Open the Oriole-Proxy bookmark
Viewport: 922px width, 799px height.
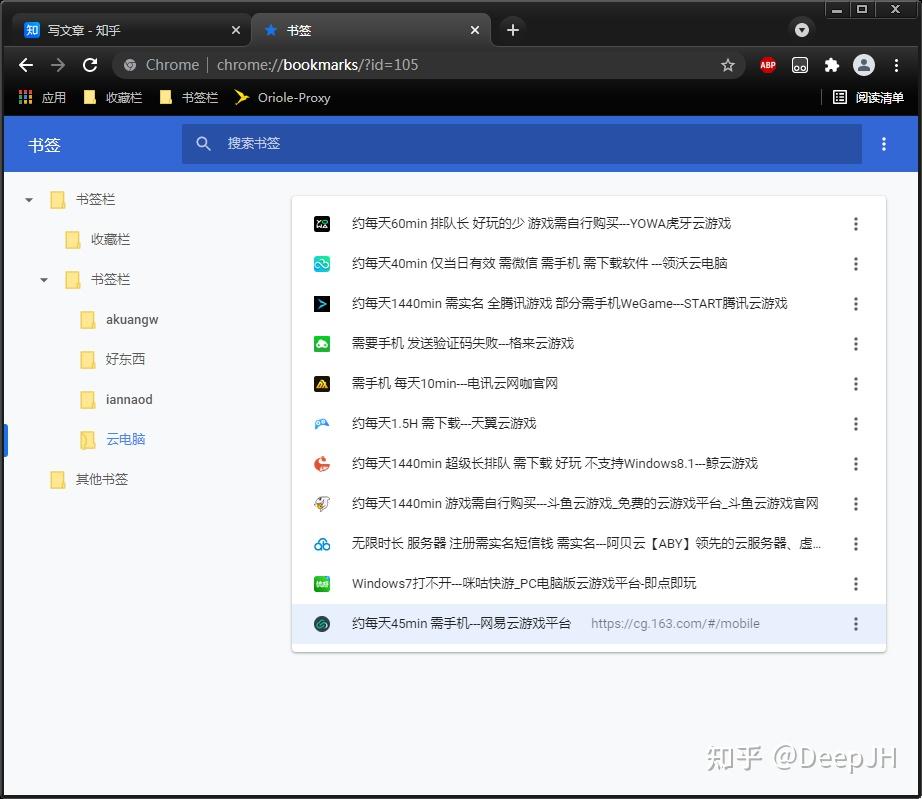[283, 98]
